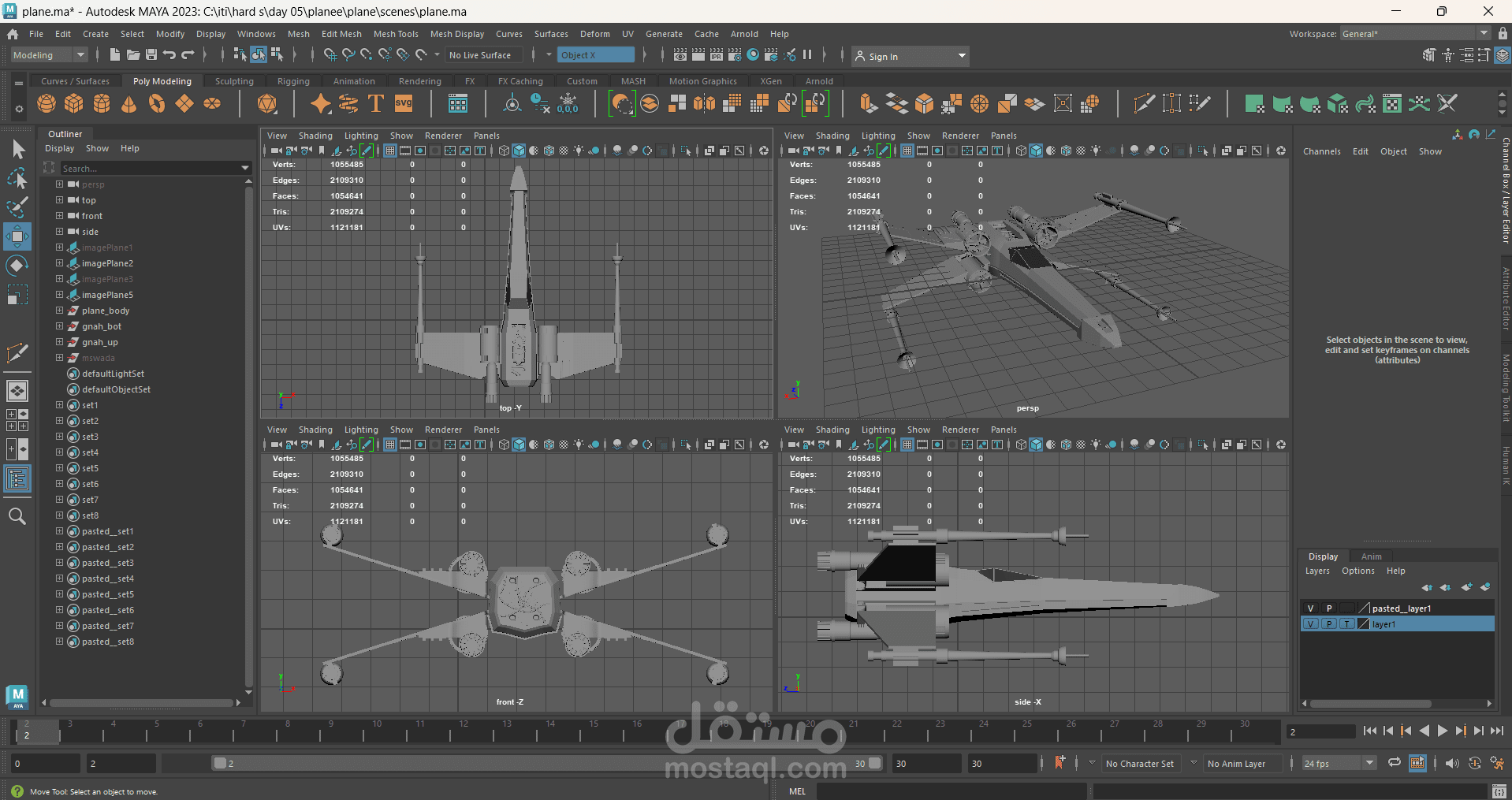Open the Sign In dropdown

pyautogui.click(x=910, y=56)
